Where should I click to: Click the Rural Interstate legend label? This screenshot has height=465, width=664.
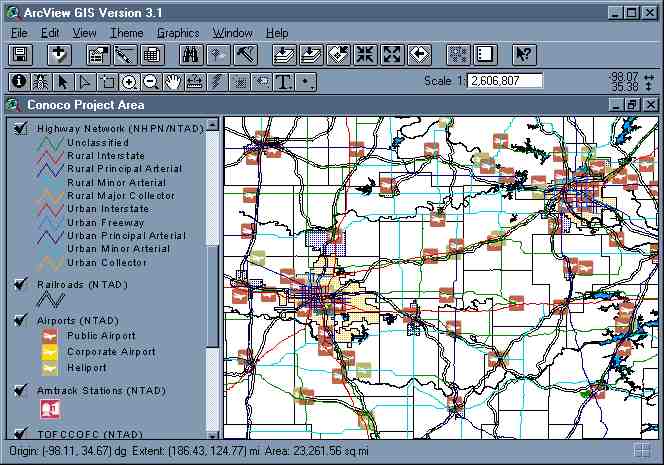coord(106,155)
